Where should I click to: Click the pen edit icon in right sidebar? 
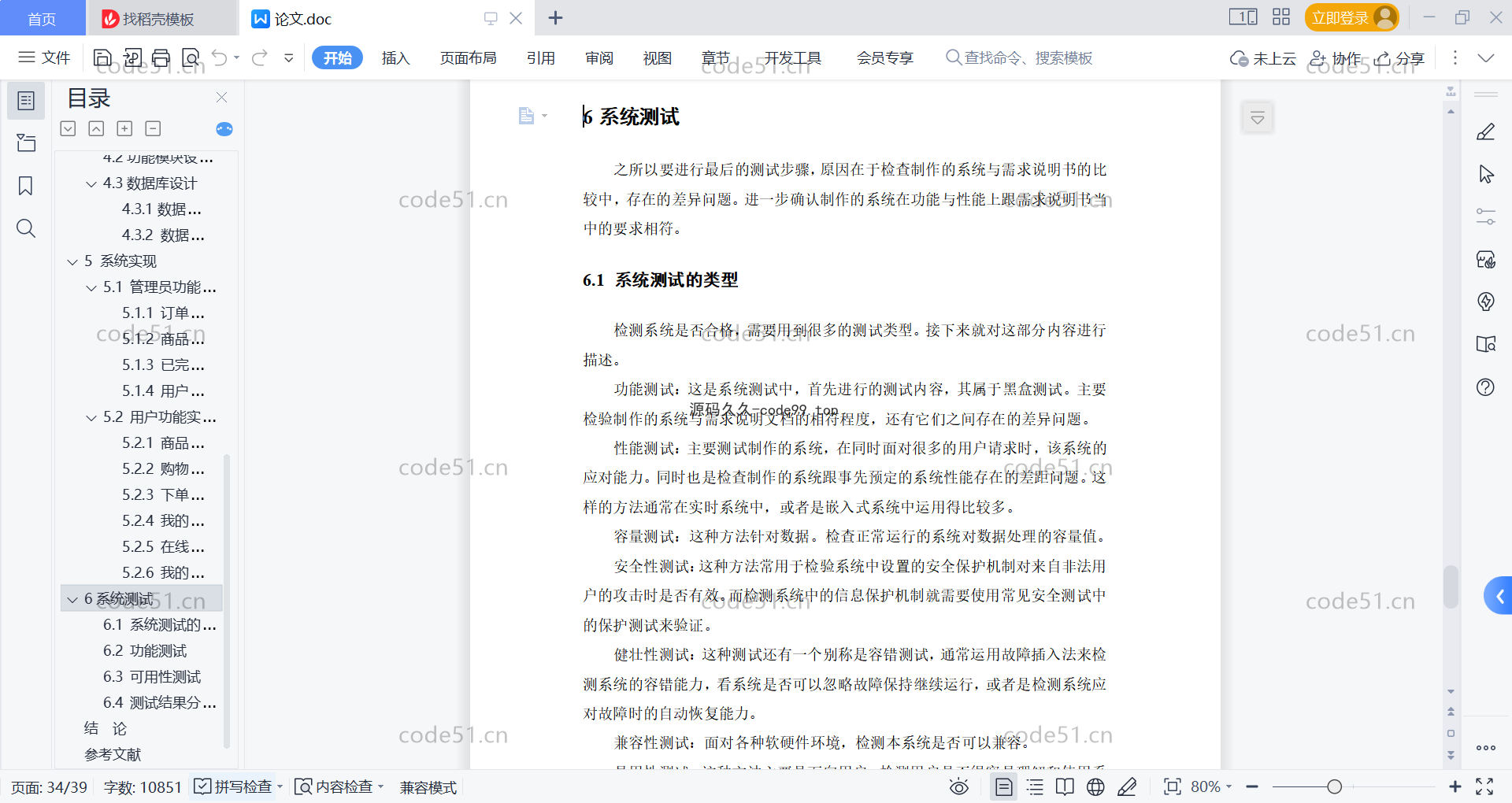(1486, 131)
